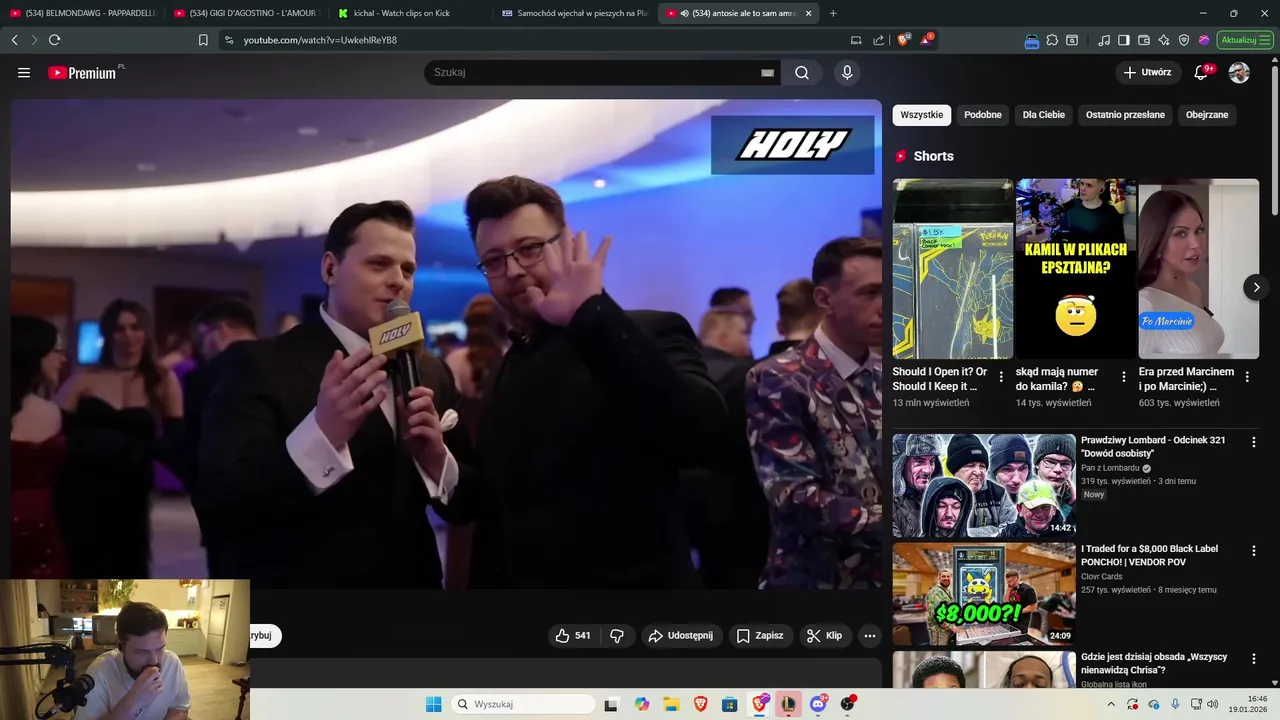Open OBS Studio from the taskbar
The width and height of the screenshot is (1280, 720).
tap(848, 704)
